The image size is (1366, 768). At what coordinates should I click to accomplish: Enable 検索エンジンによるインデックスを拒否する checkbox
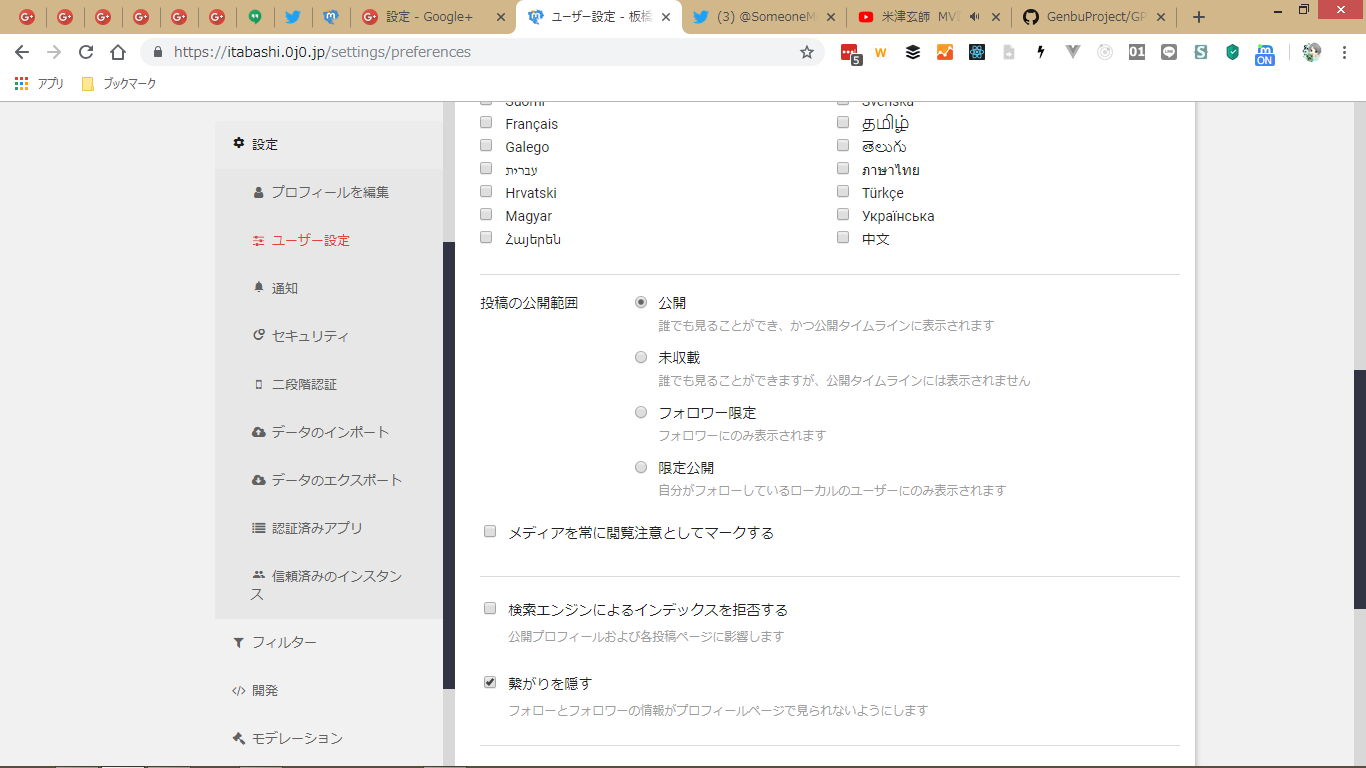point(490,608)
